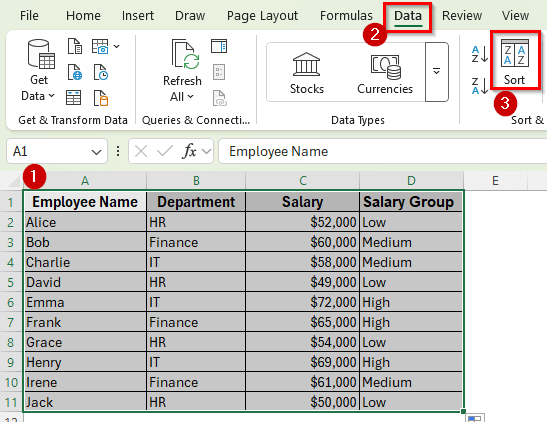Expand the Data Types gallery

pos(436,72)
